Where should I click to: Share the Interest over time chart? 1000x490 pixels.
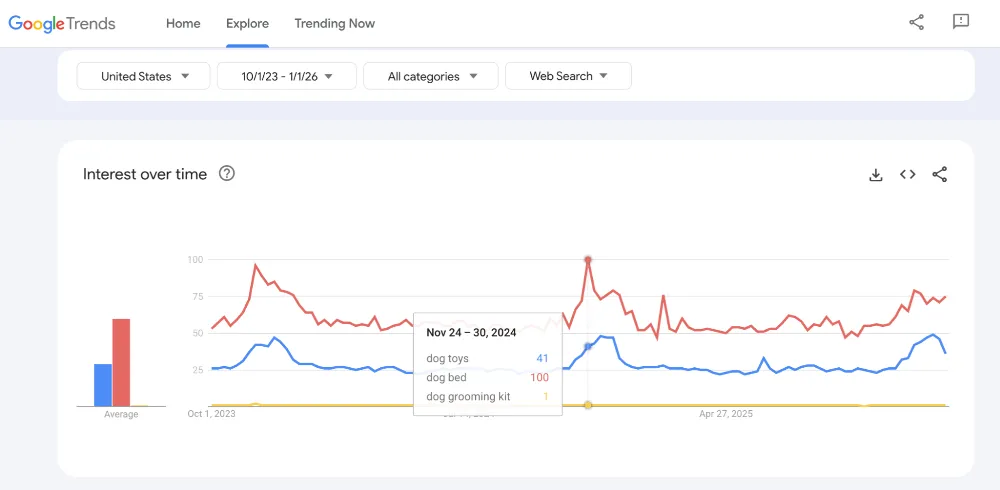click(x=939, y=174)
